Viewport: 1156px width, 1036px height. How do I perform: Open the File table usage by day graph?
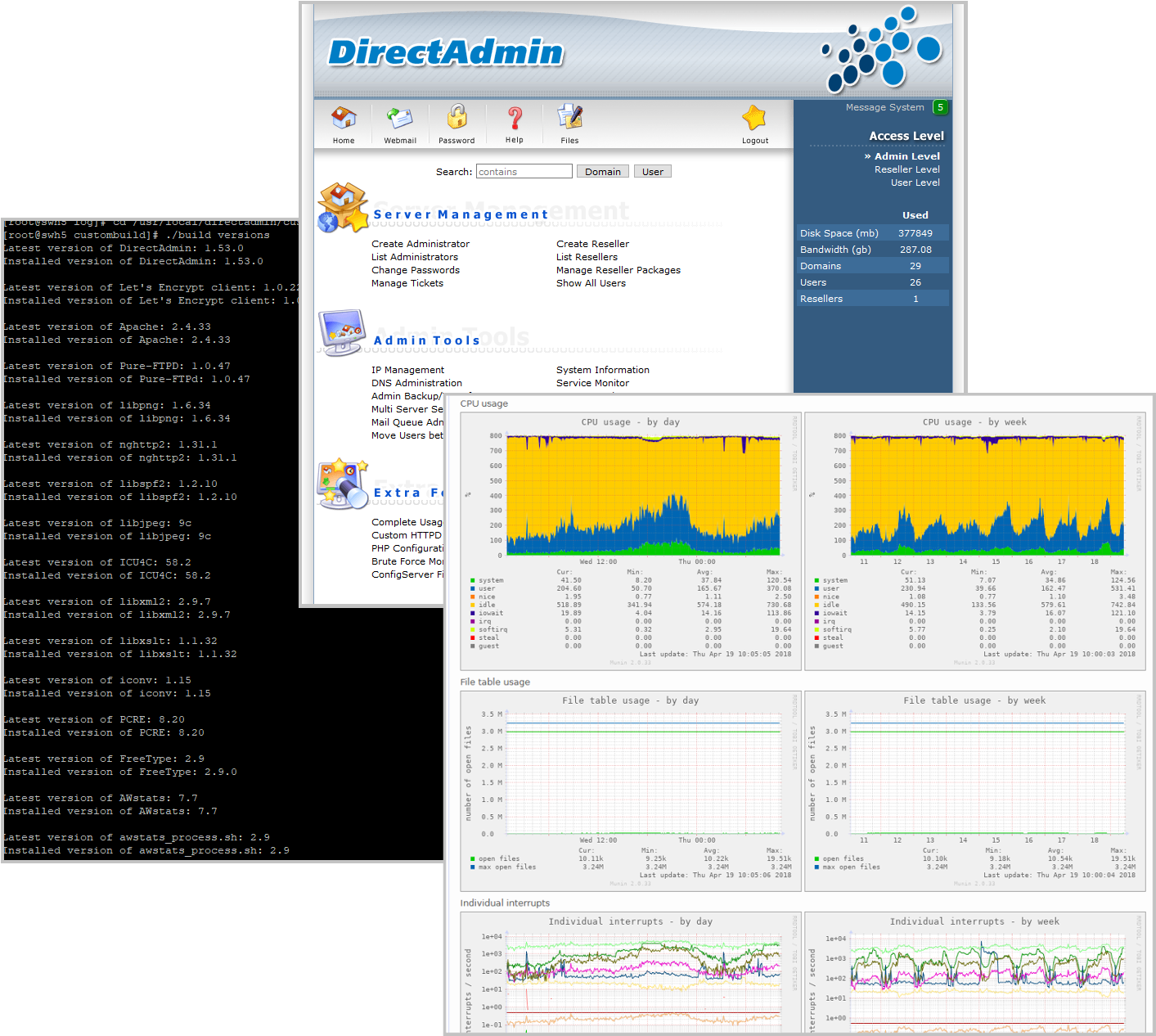pos(631,791)
